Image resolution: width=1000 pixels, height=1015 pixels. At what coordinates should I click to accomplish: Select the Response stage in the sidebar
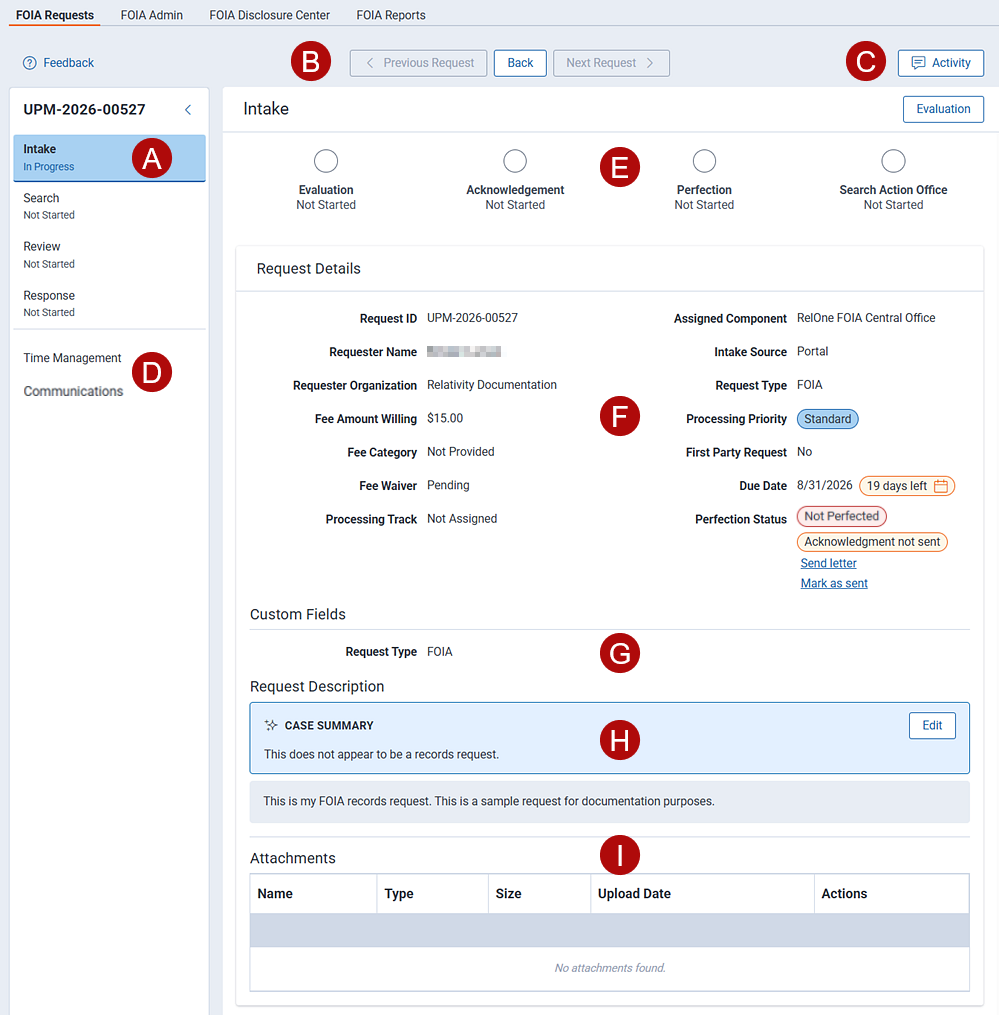coord(109,304)
